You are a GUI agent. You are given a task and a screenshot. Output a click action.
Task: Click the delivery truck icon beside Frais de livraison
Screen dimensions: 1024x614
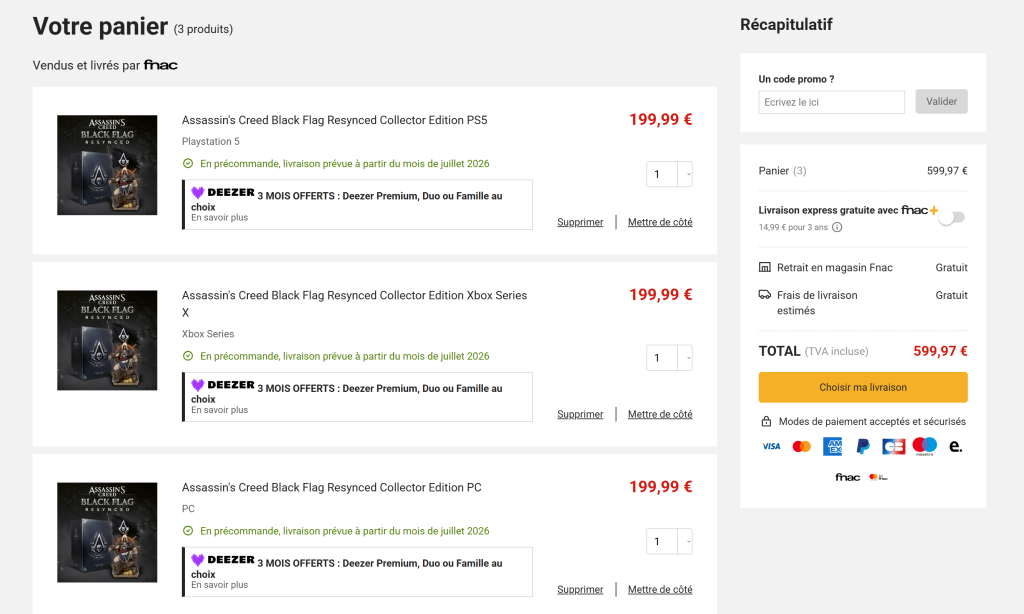point(765,295)
